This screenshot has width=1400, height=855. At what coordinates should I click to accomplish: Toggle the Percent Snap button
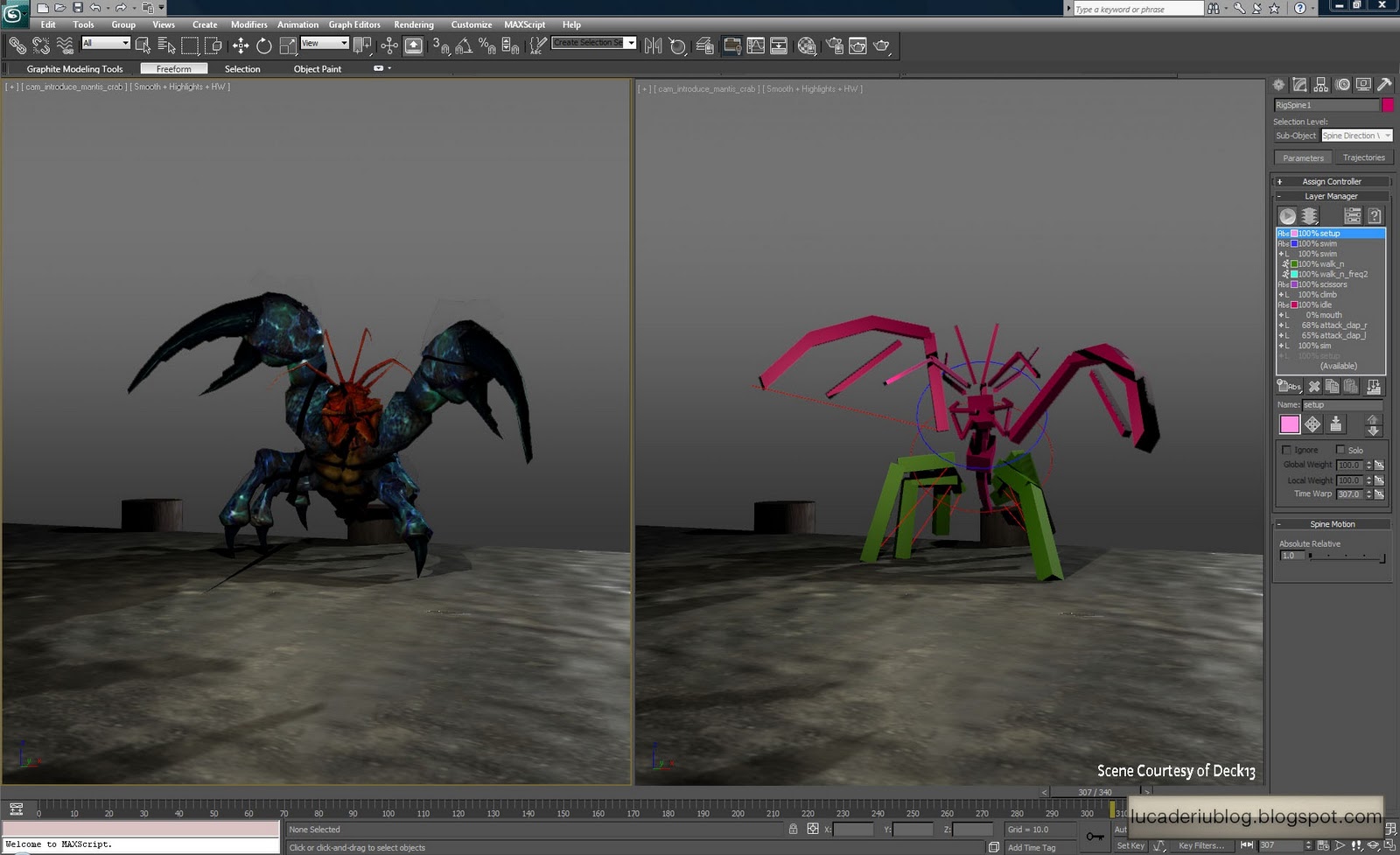486,46
